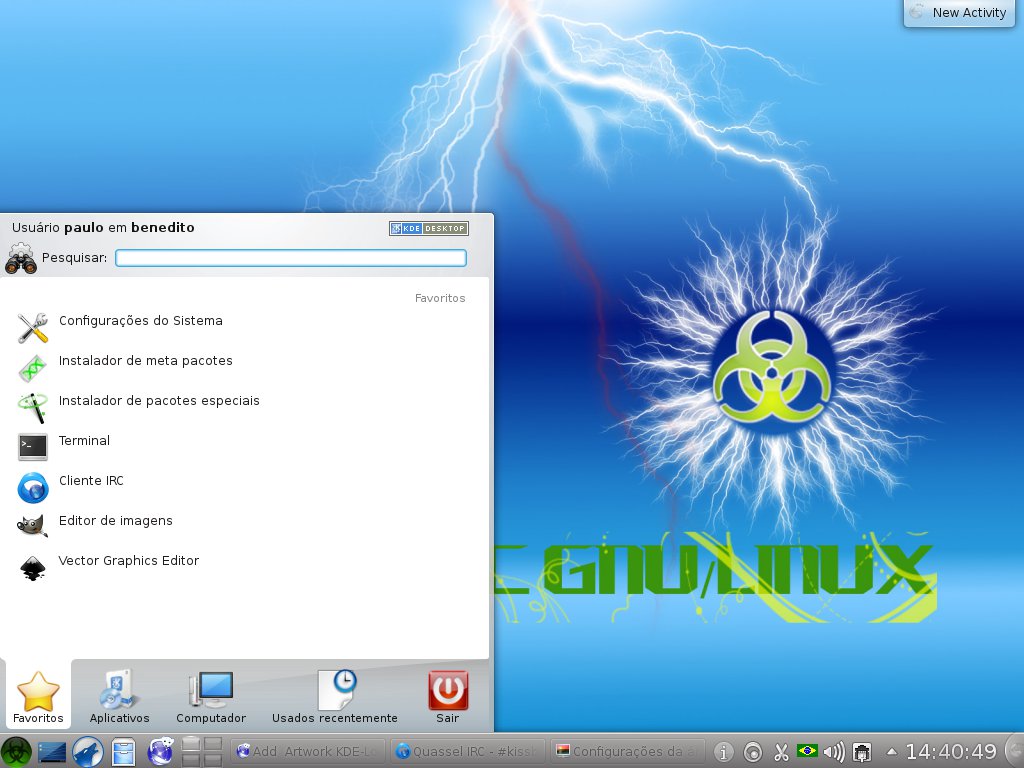Click the show desktop panel icon
The width and height of the screenshot is (1024, 768).
click(52, 752)
